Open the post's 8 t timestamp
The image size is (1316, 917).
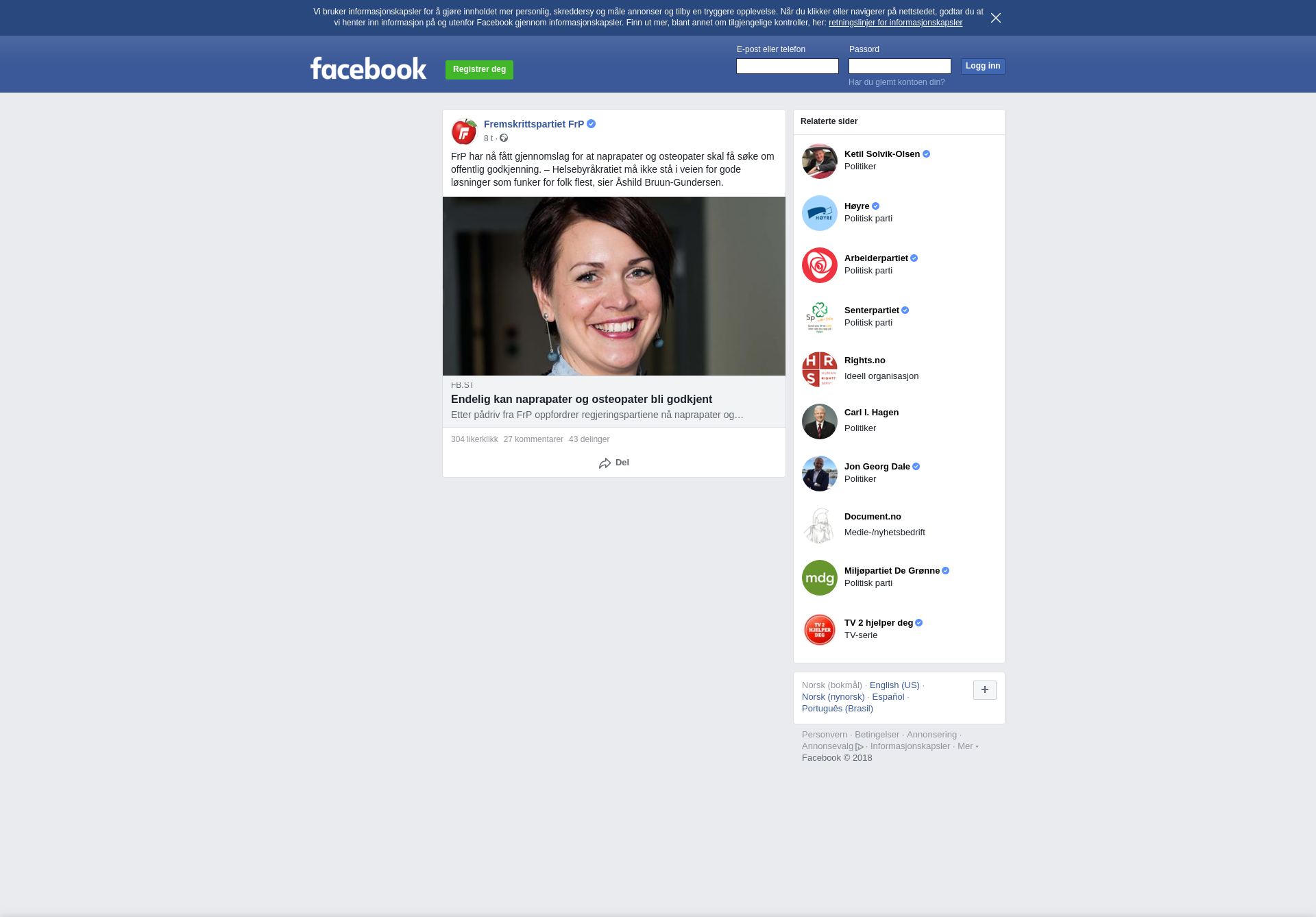(488, 138)
